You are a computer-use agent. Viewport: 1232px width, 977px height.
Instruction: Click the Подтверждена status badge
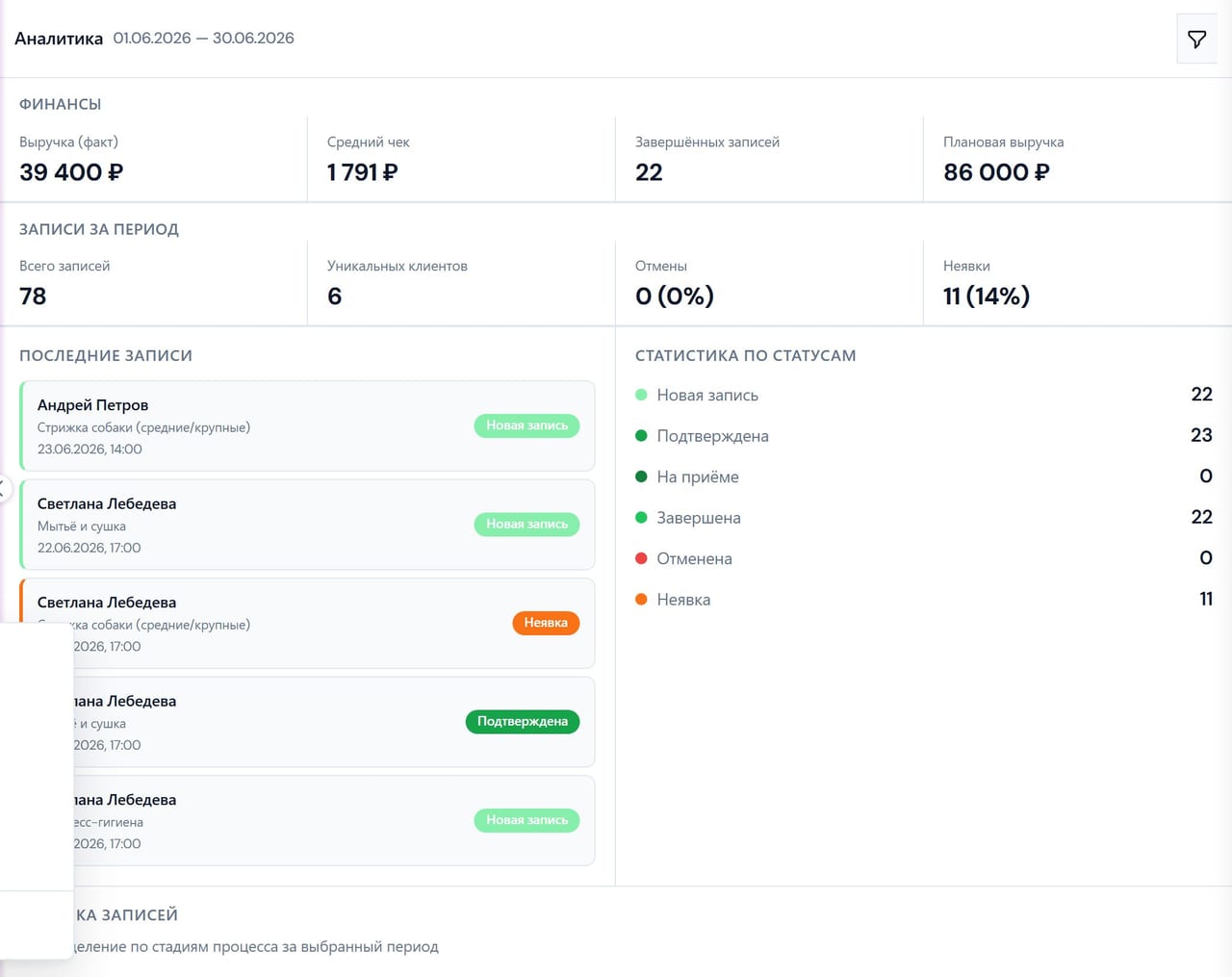pos(523,721)
